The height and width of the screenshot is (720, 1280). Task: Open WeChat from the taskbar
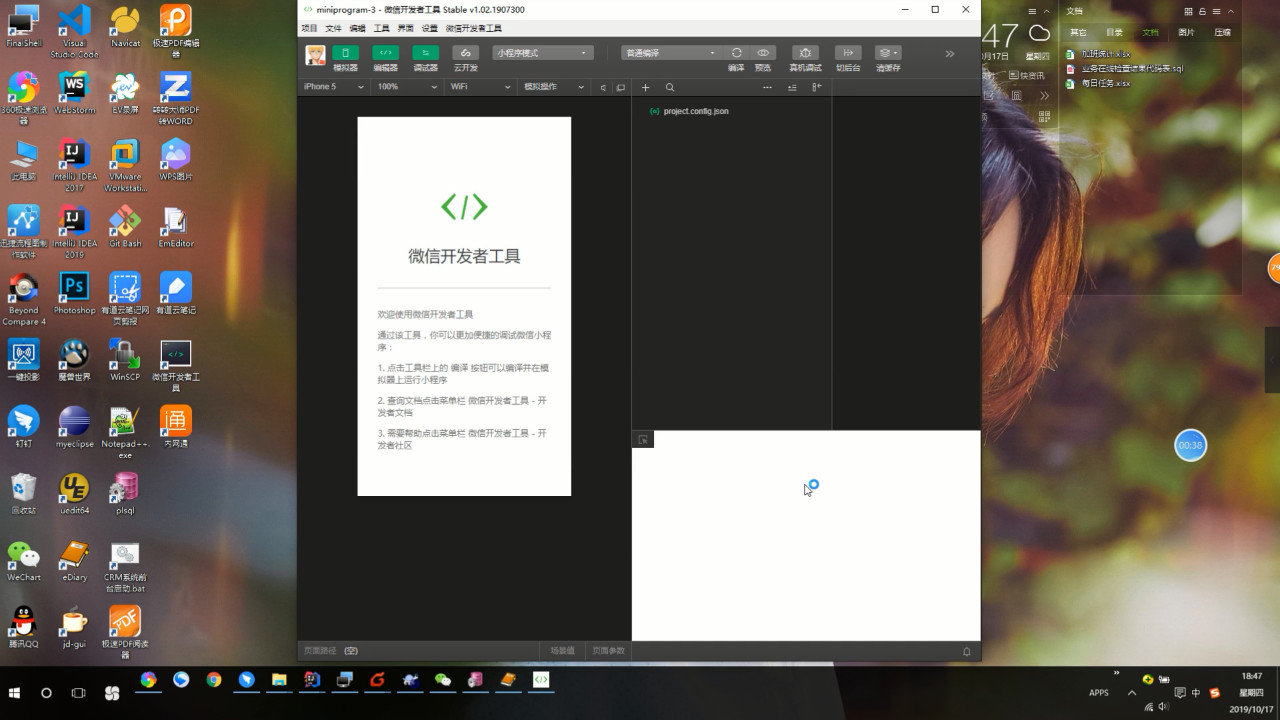click(443, 680)
